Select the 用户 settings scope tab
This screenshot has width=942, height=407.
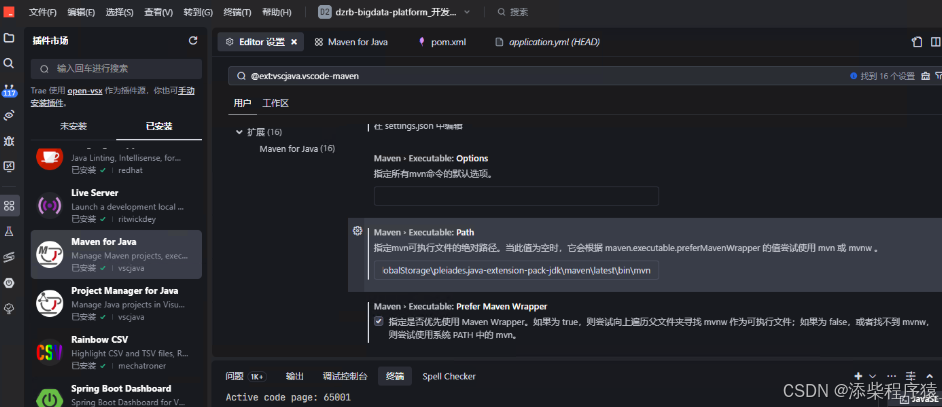click(242, 103)
